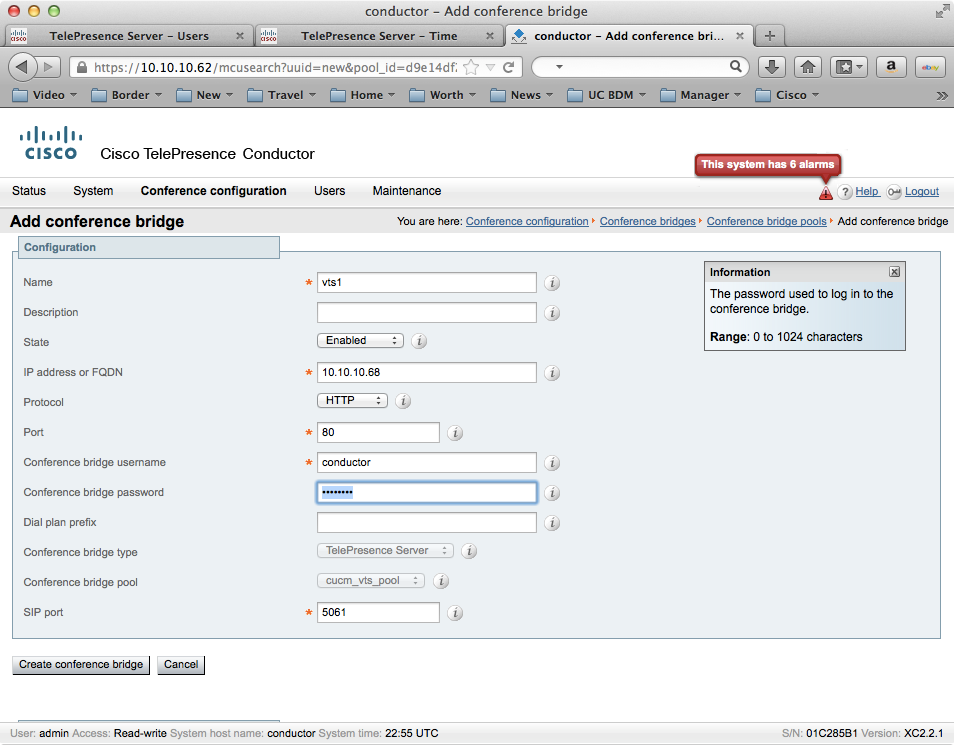Screen dimensions: 954x745
Task: Follow the Conference bridges breadcrumb link
Action: [647, 222]
